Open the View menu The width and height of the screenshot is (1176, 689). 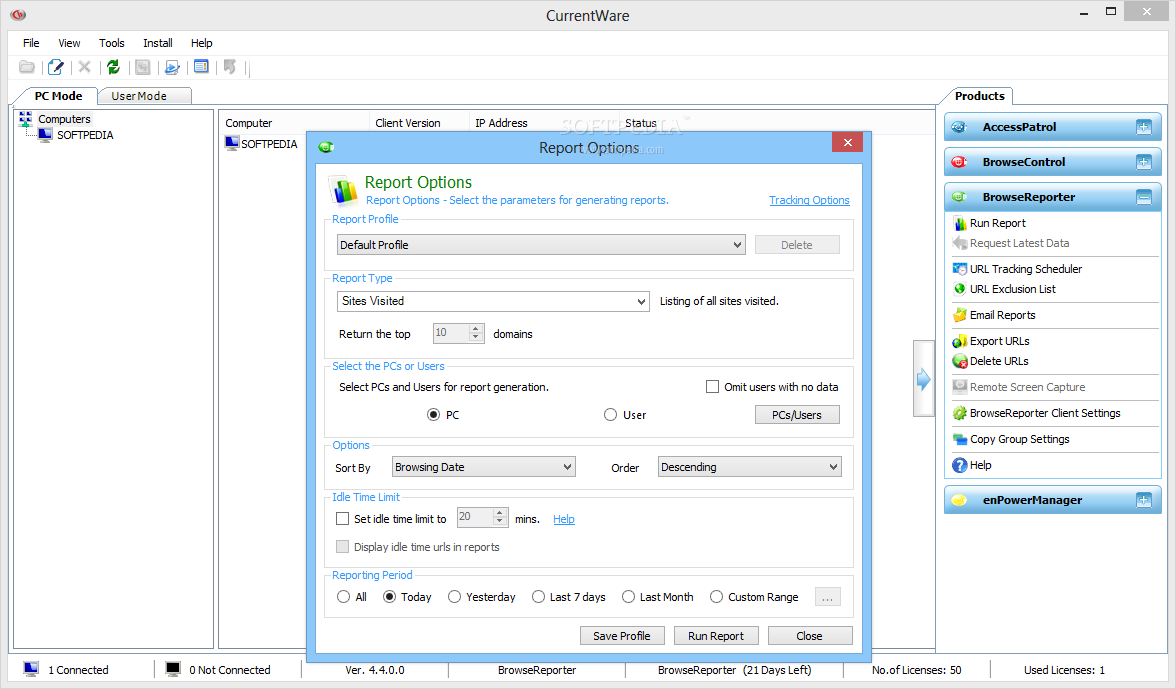(x=69, y=43)
